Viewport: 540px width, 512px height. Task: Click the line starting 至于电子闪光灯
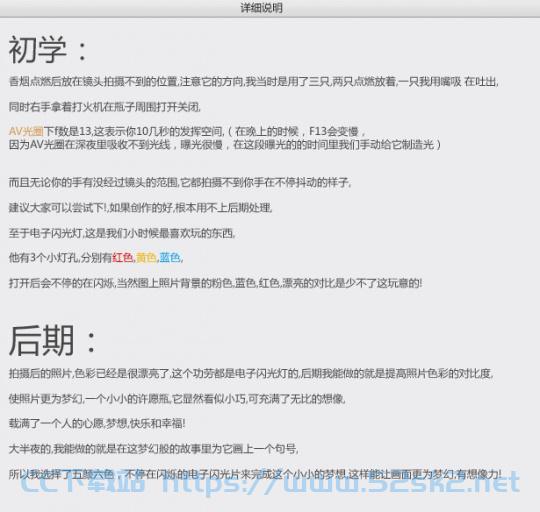coord(122,233)
